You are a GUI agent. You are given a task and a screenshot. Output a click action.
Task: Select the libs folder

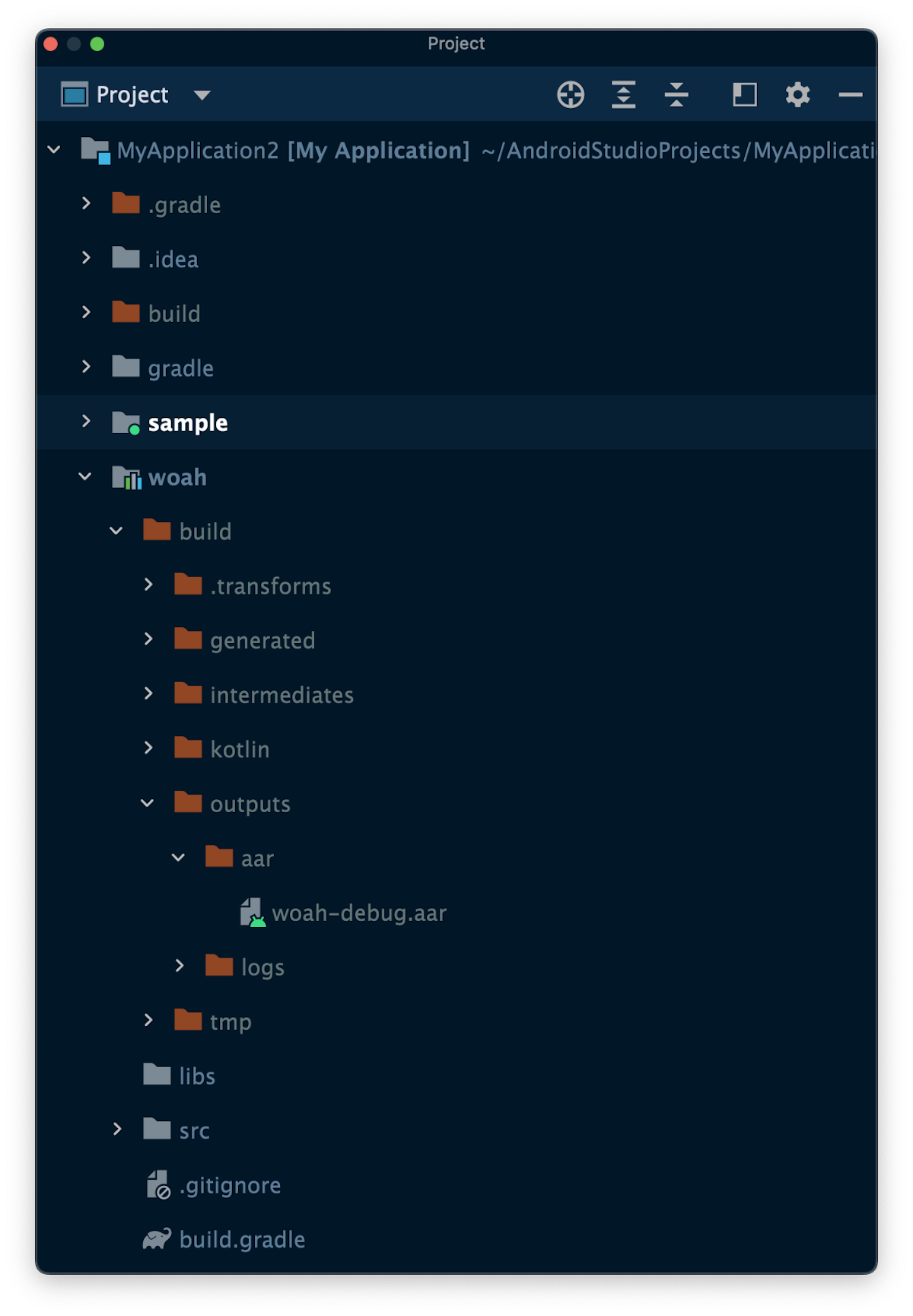pyautogui.click(x=196, y=1075)
